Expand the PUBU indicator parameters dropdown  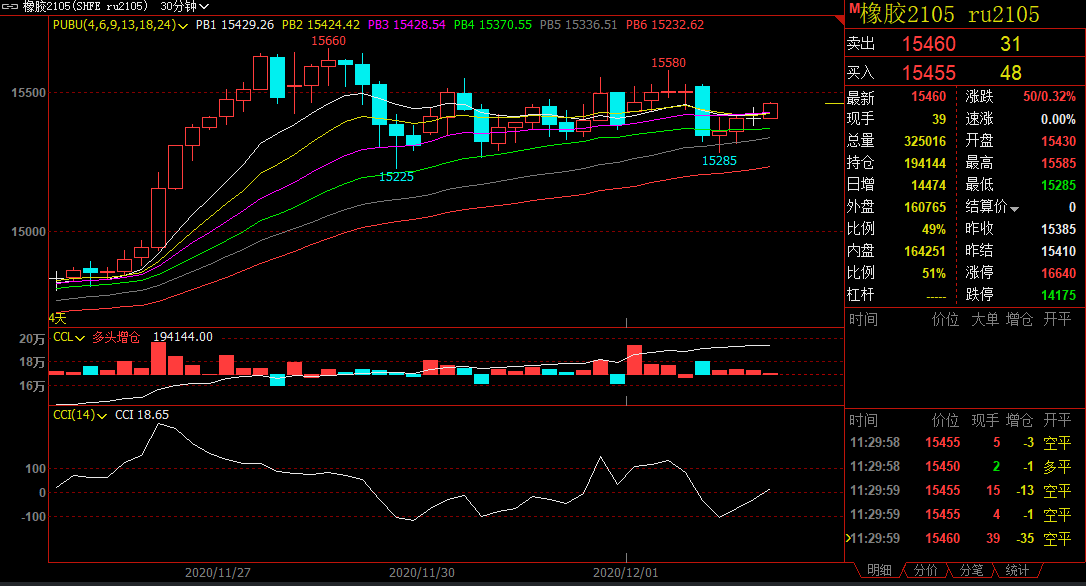coord(182,25)
